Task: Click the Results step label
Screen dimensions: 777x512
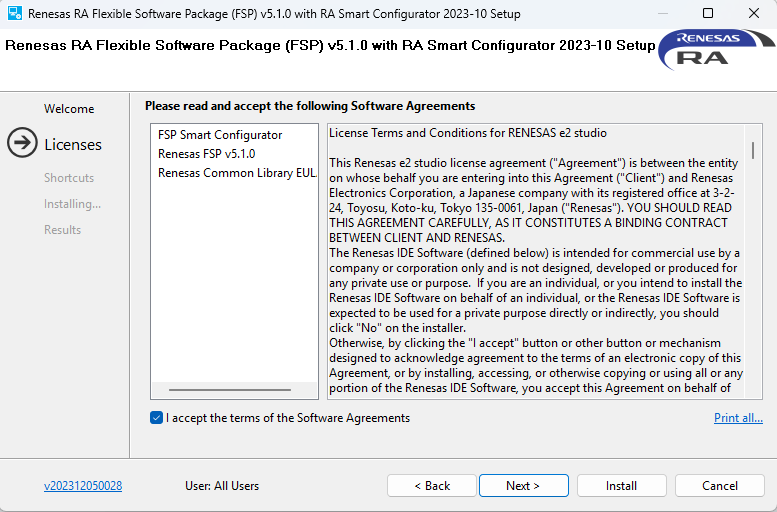Action: pyautogui.click(x=62, y=230)
